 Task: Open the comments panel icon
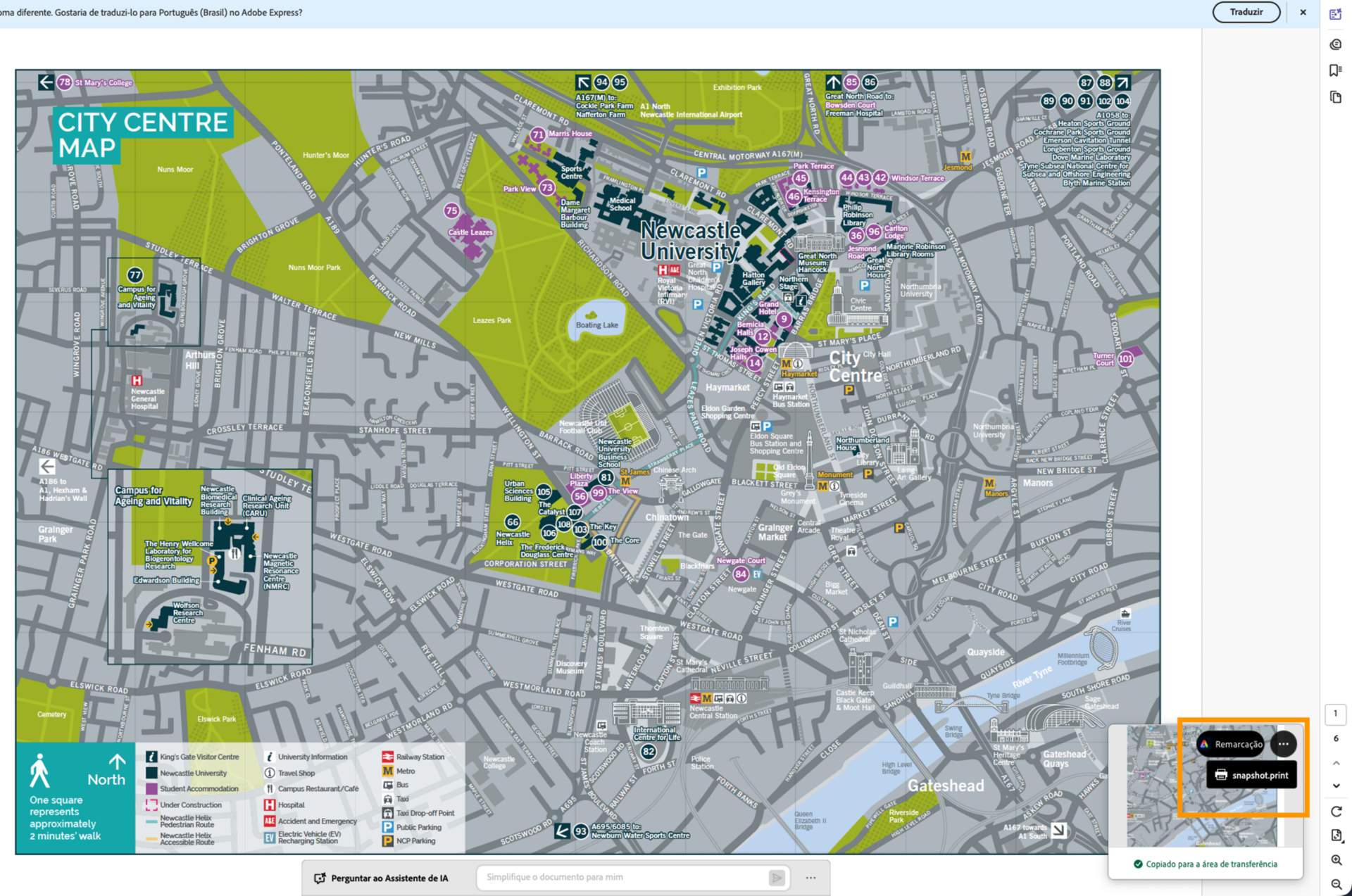click(x=1335, y=44)
